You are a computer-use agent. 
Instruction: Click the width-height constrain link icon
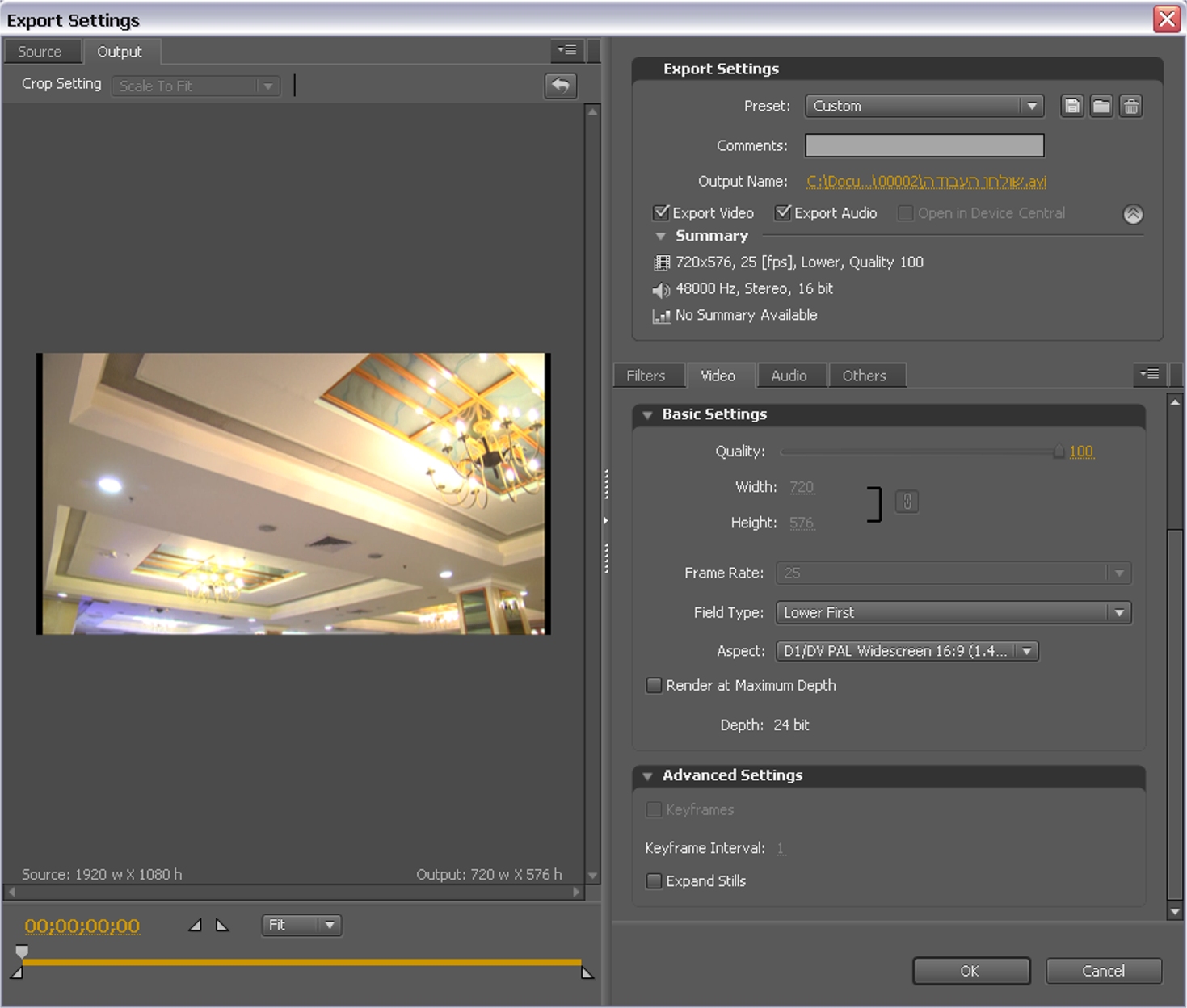tap(907, 502)
